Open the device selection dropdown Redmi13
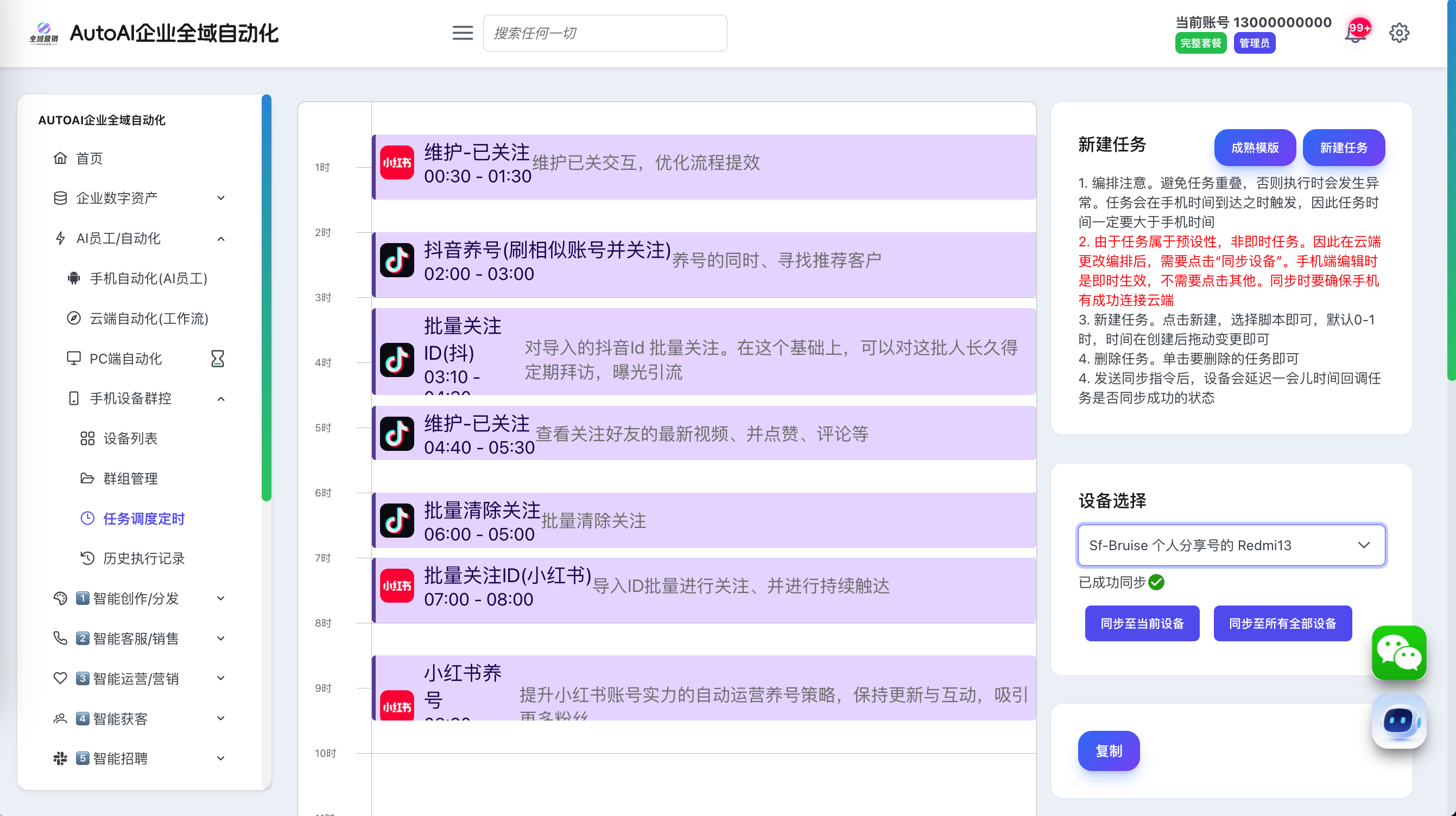1456x816 pixels. click(1231, 545)
